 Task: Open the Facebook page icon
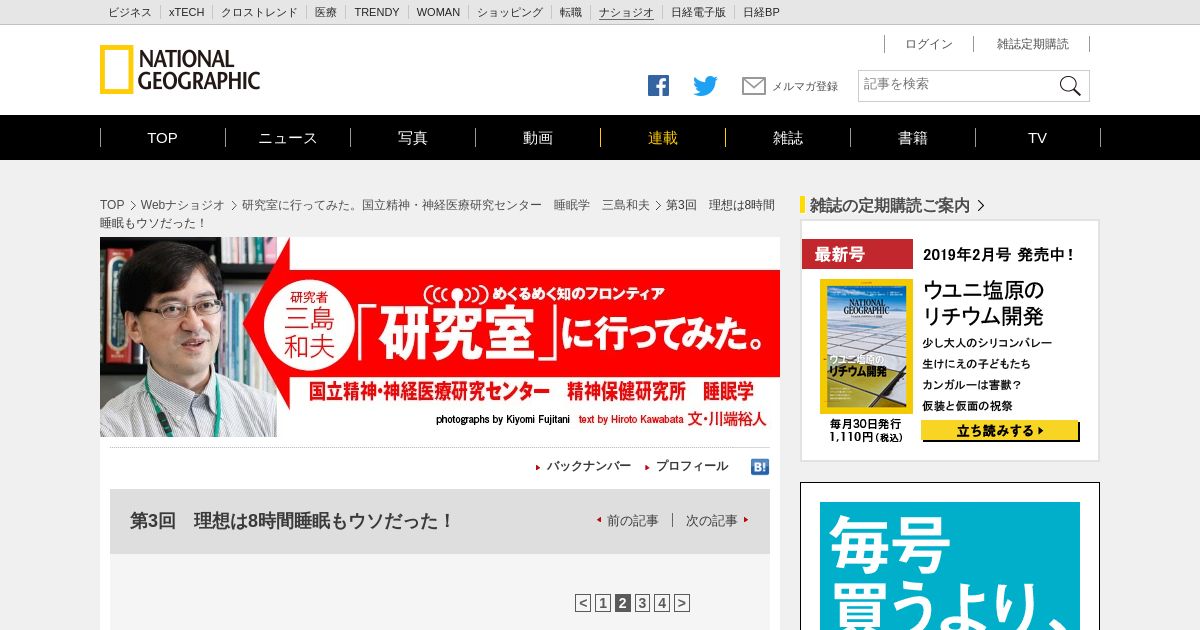tap(658, 86)
